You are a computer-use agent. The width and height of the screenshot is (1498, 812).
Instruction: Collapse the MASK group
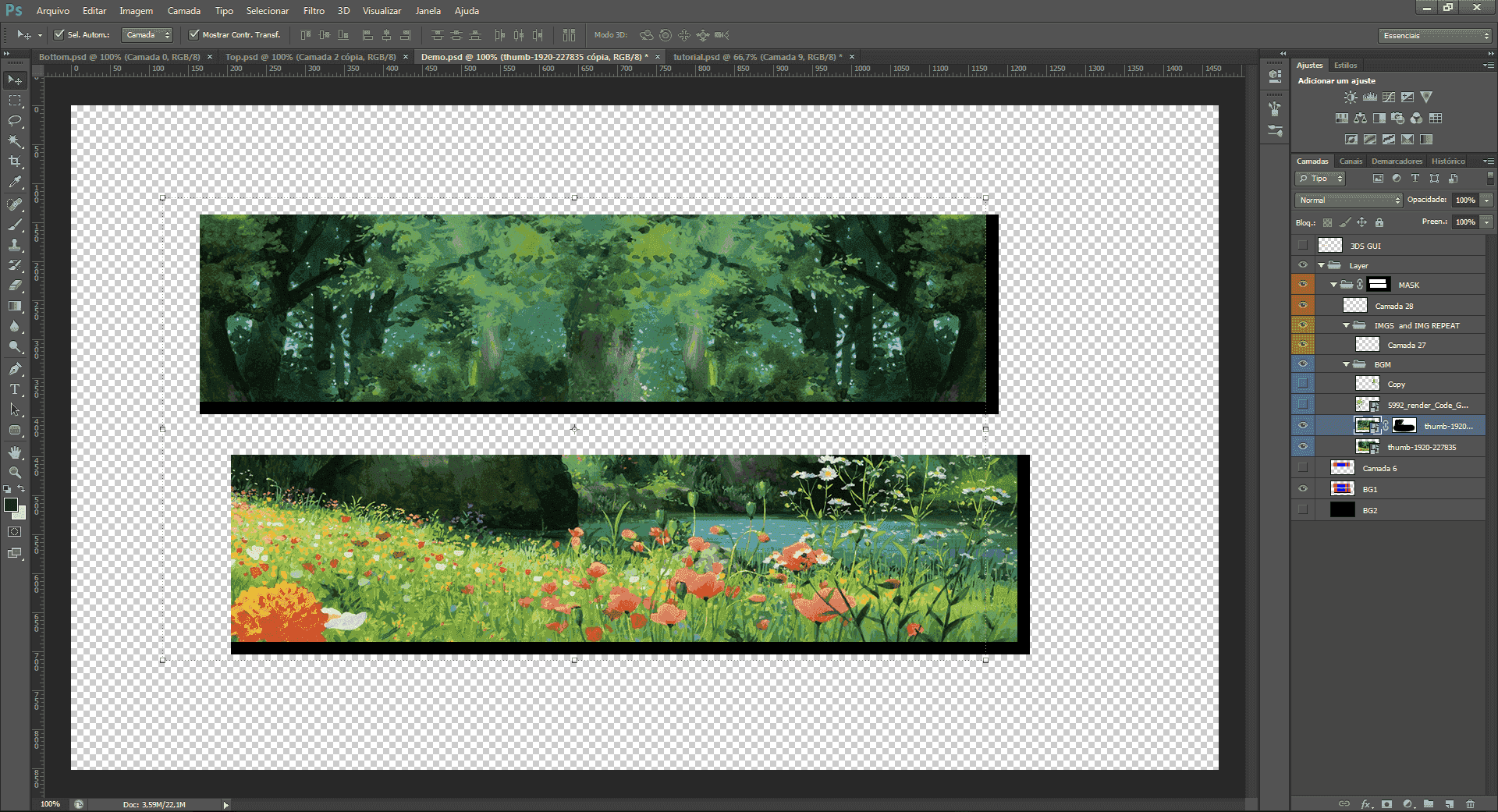1334,285
